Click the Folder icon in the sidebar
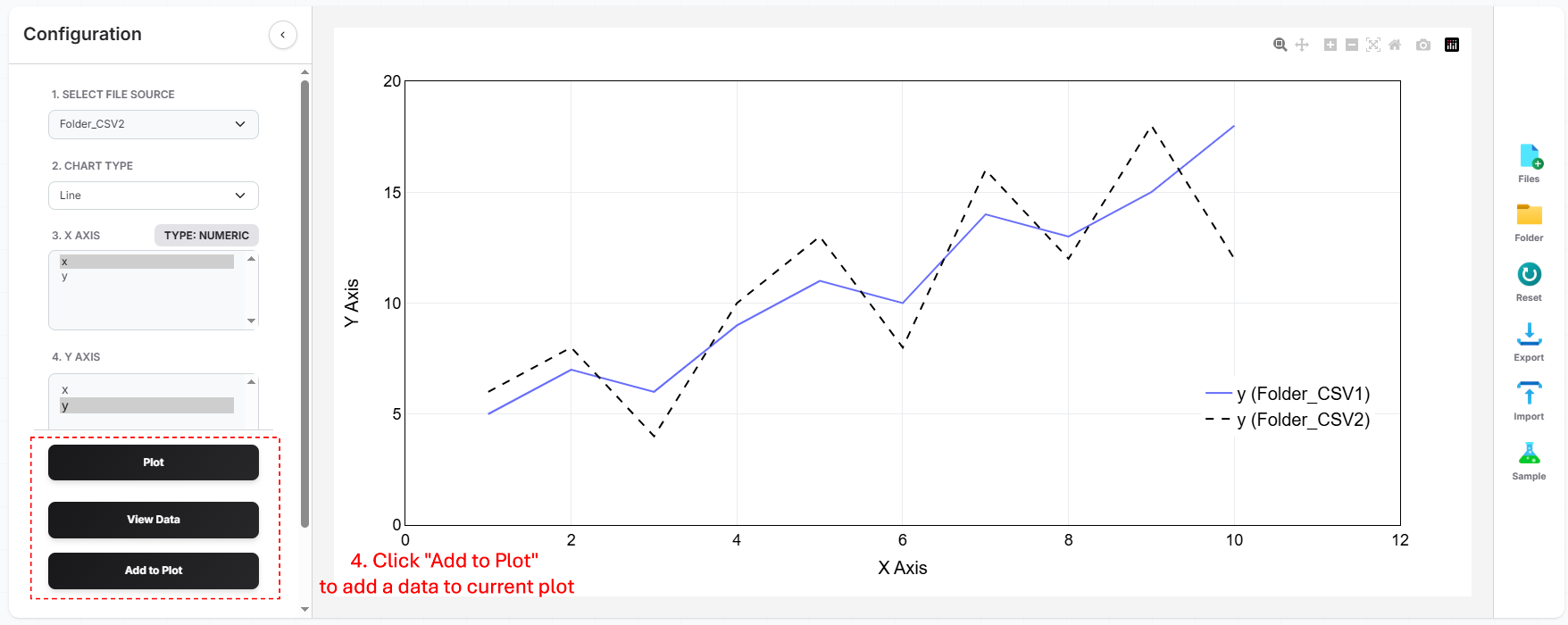The height and width of the screenshot is (625, 1568). pyautogui.click(x=1528, y=219)
